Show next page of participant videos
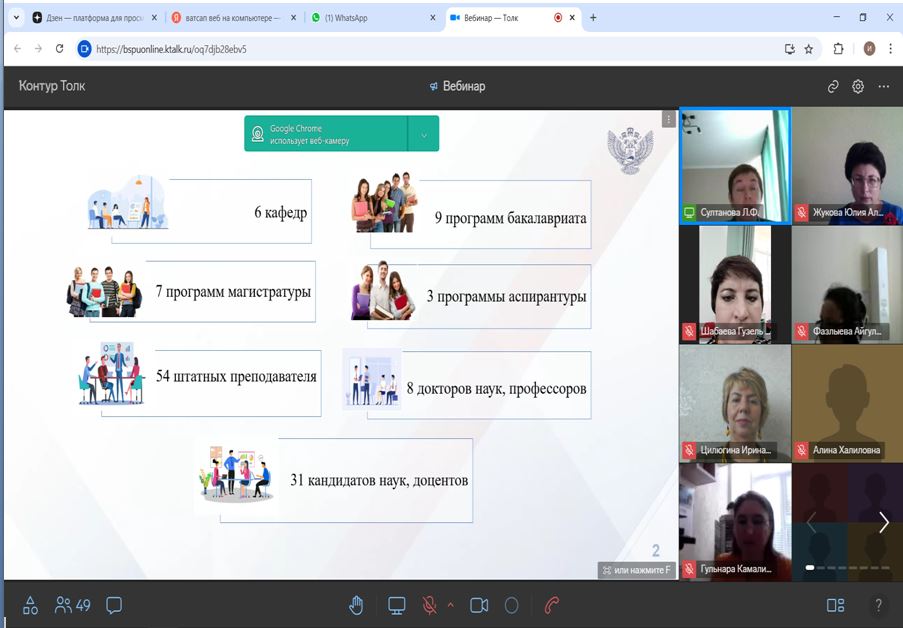This screenshot has width=903, height=628. [883, 522]
